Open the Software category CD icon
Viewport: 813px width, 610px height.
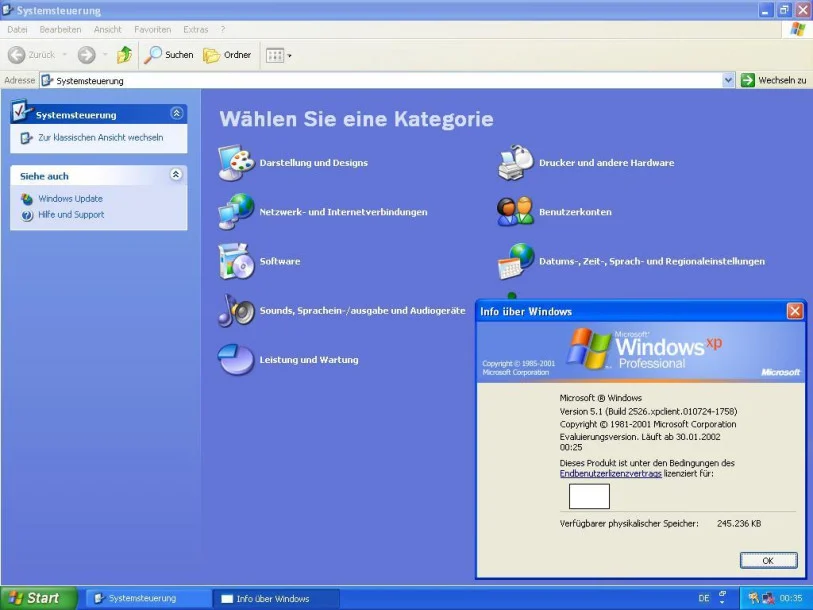[x=236, y=261]
